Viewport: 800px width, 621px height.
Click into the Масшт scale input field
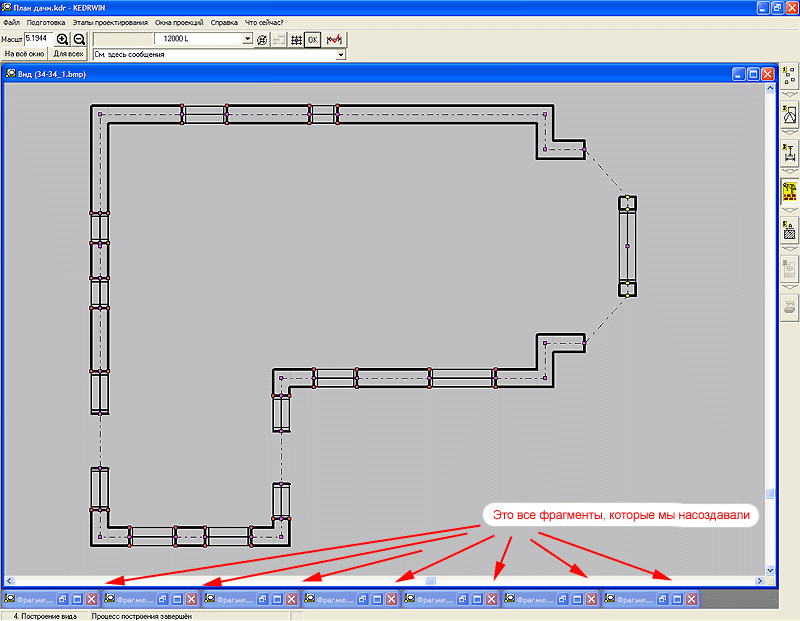(39, 38)
